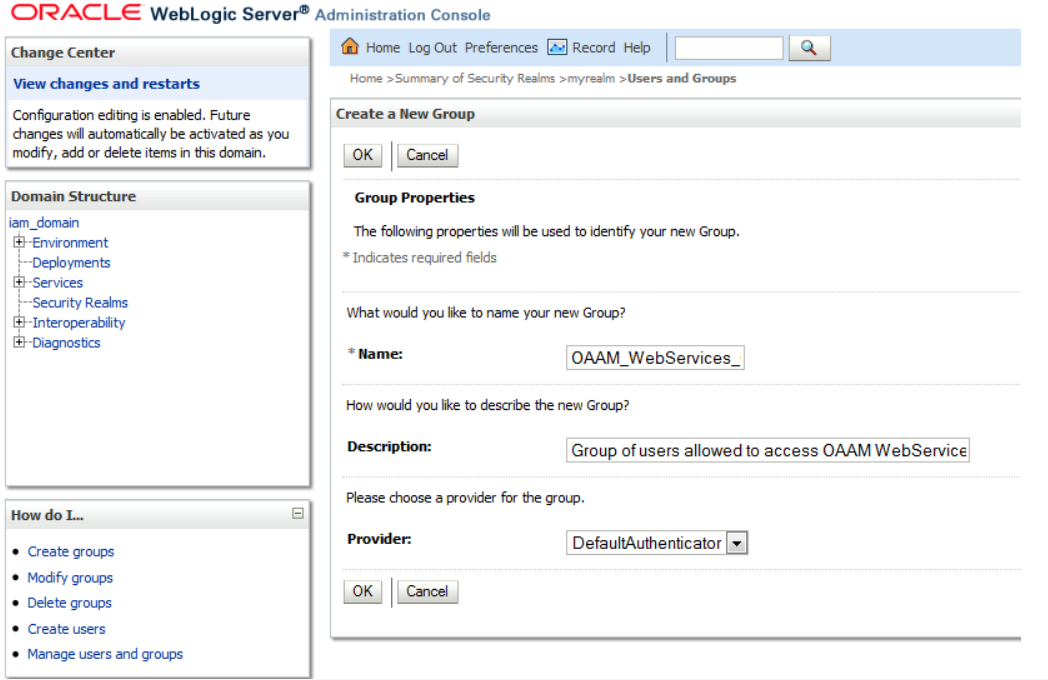The width and height of the screenshot is (1048, 680).
Task: Open Preferences from the toolbar
Action: pos(501,48)
